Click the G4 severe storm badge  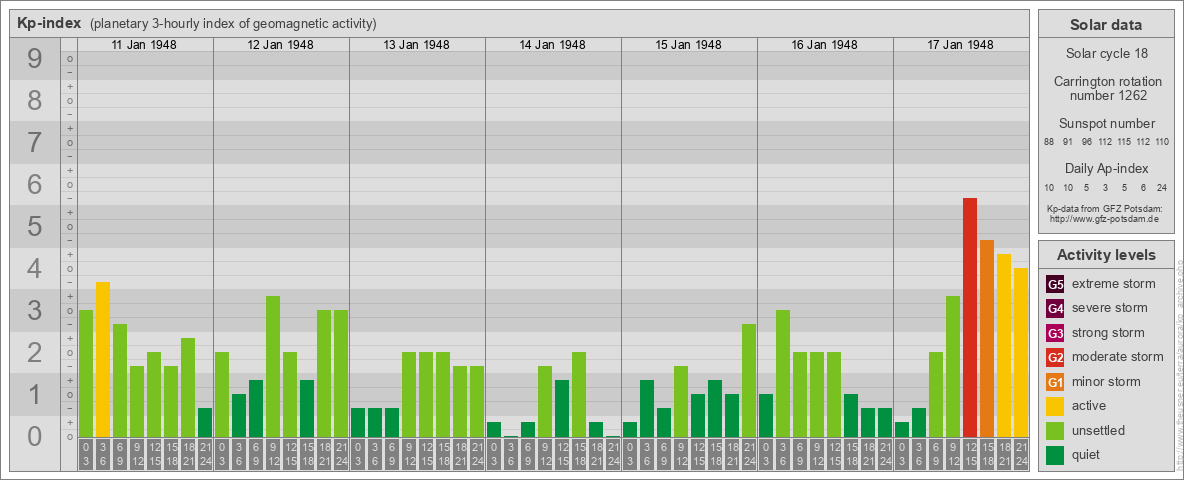(1055, 309)
